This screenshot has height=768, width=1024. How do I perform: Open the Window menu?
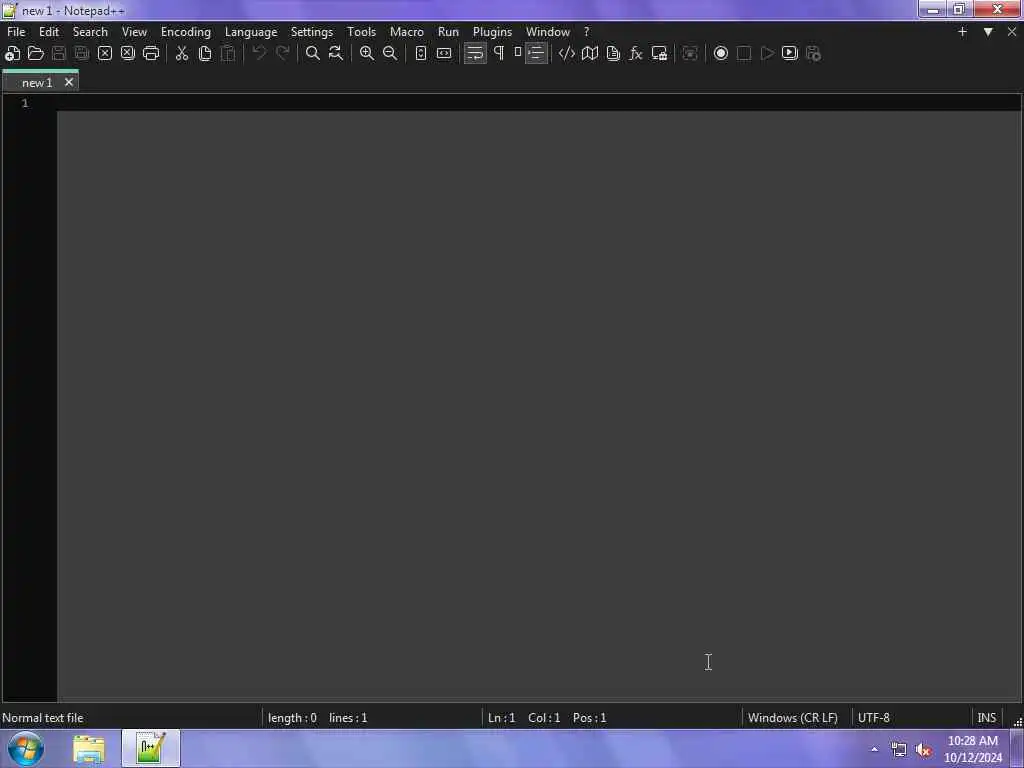[548, 31]
